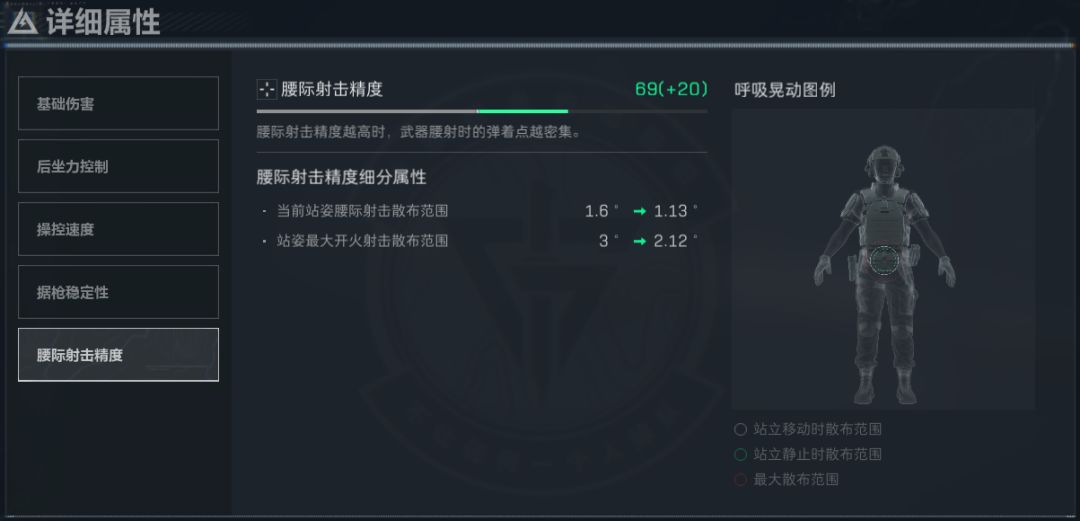Click green arrow in 站姿最大开火射击散布范围 row
The width and height of the screenshot is (1080, 521).
639,241
